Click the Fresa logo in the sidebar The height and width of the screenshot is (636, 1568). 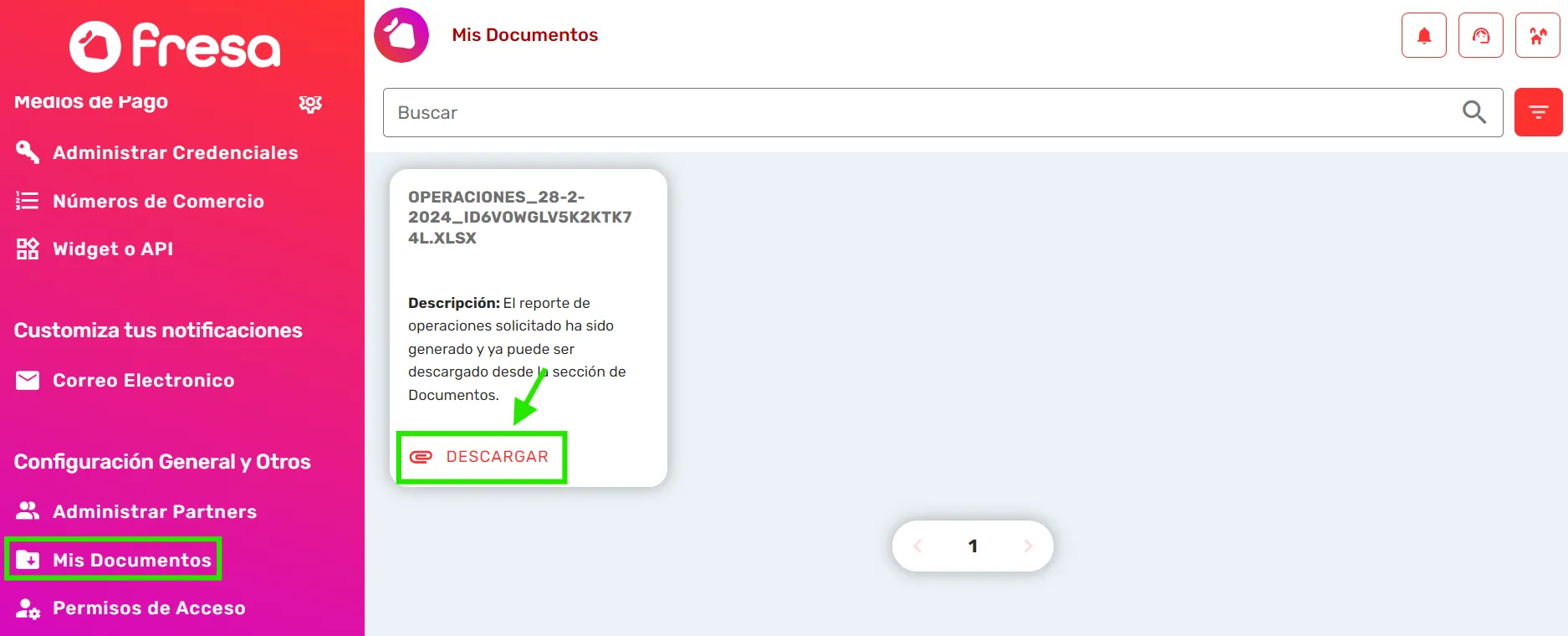(x=175, y=46)
